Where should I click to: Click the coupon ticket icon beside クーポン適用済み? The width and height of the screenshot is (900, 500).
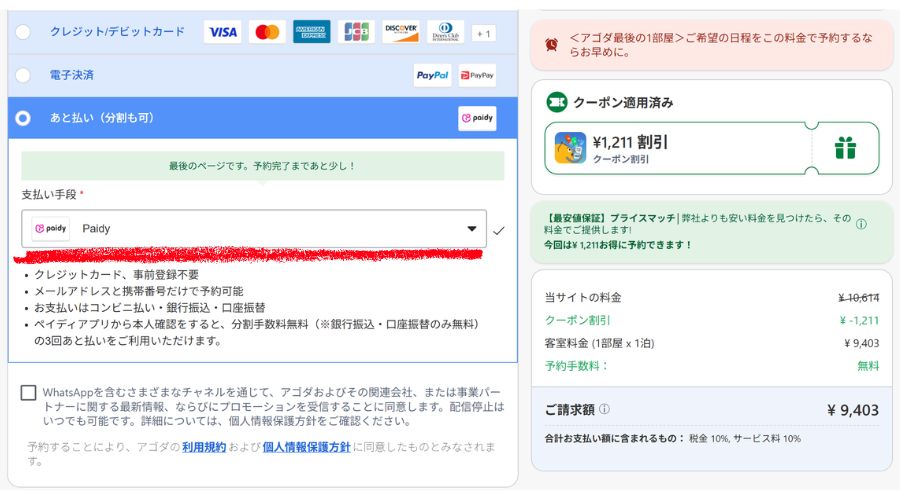[x=556, y=102]
